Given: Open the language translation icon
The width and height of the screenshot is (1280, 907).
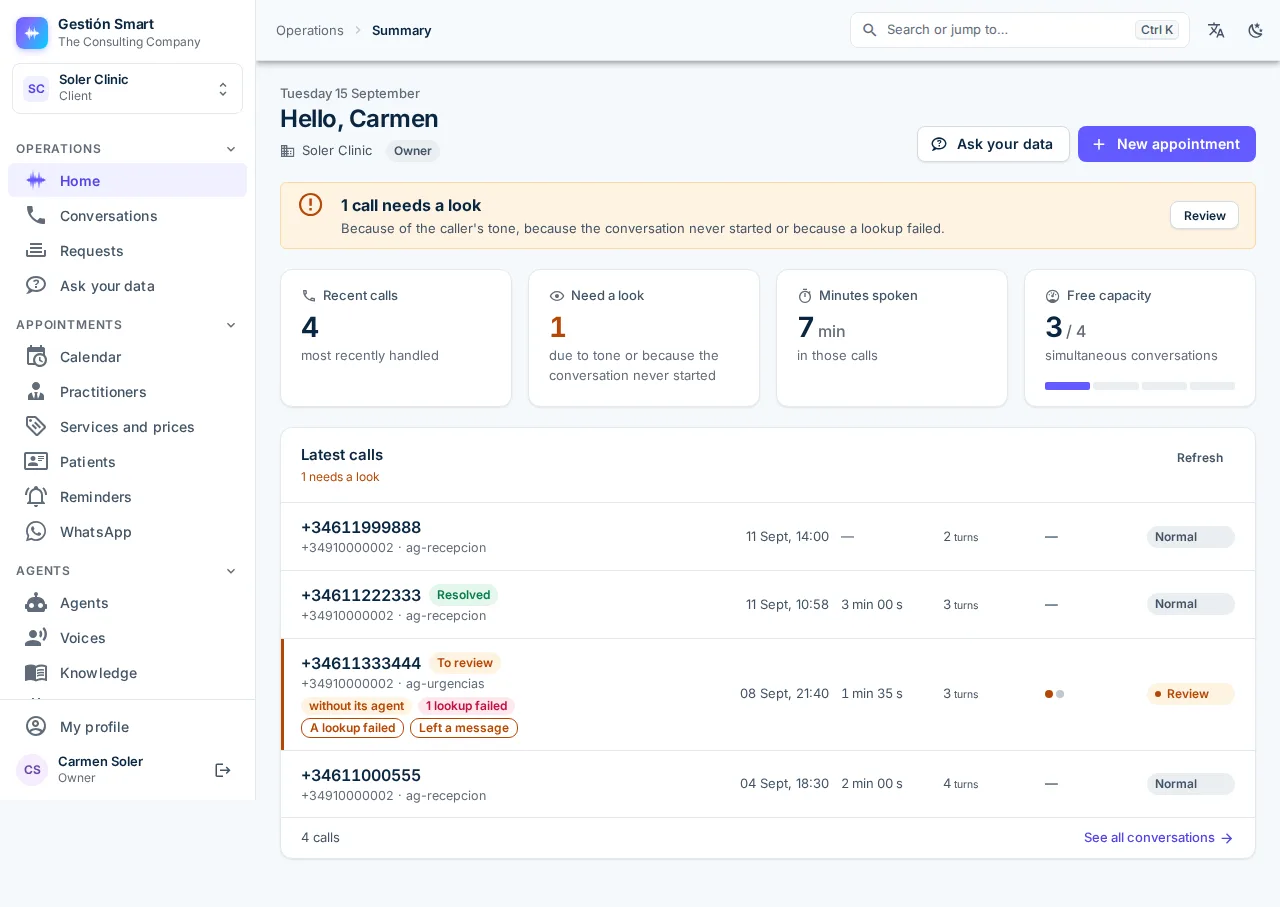Looking at the screenshot, I should tap(1216, 30).
